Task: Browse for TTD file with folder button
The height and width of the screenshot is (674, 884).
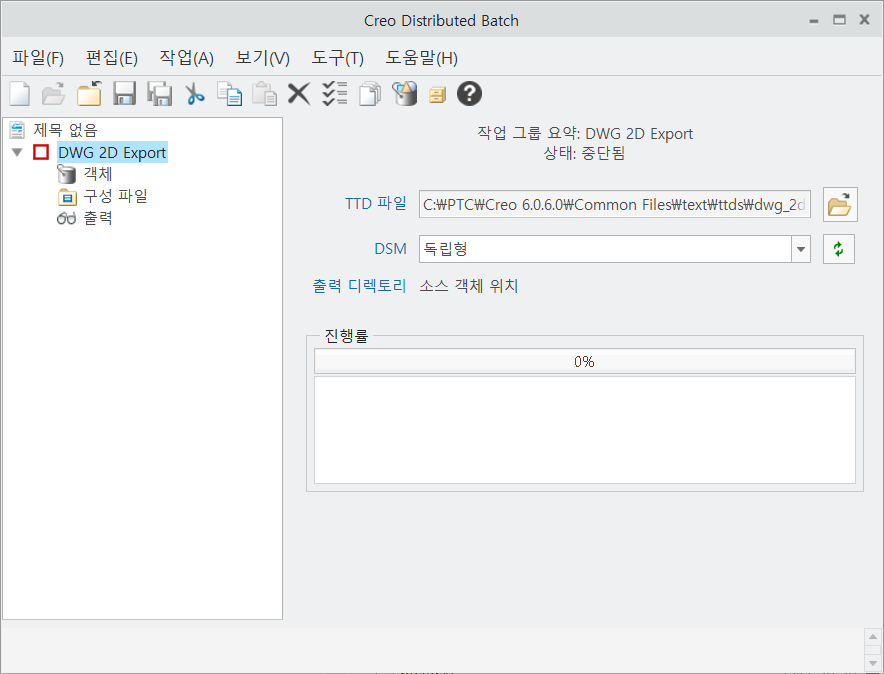Action: [x=840, y=204]
